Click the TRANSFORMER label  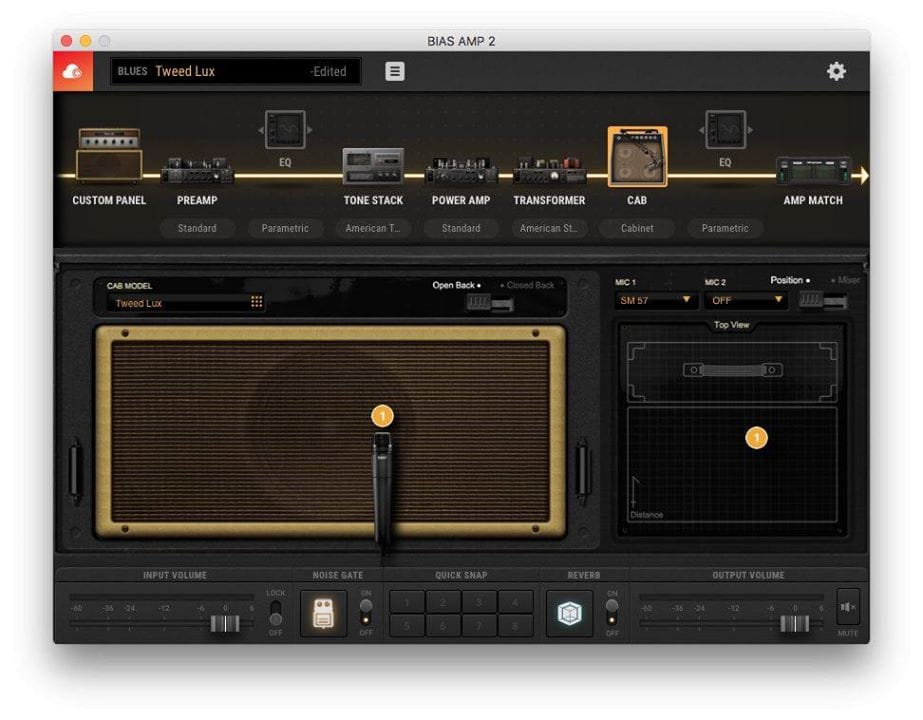coord(549,201)
